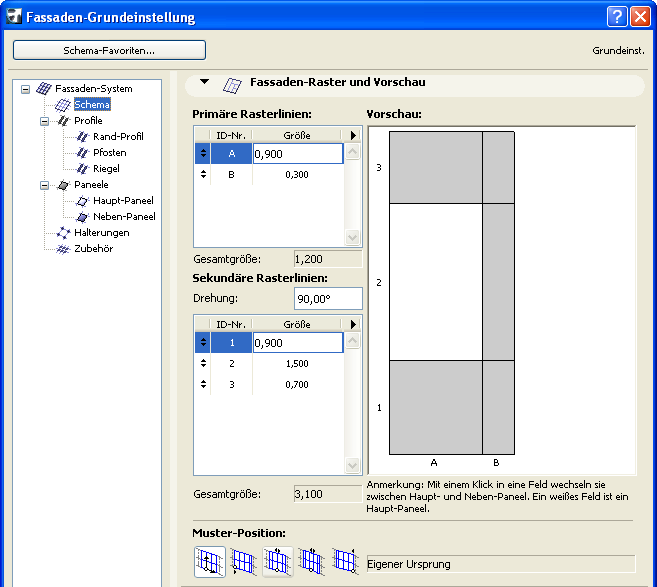The height and width of the screenshot is (587, 657).
Task: Choose pattern position centered on grid line
Action: coord(277,562)
